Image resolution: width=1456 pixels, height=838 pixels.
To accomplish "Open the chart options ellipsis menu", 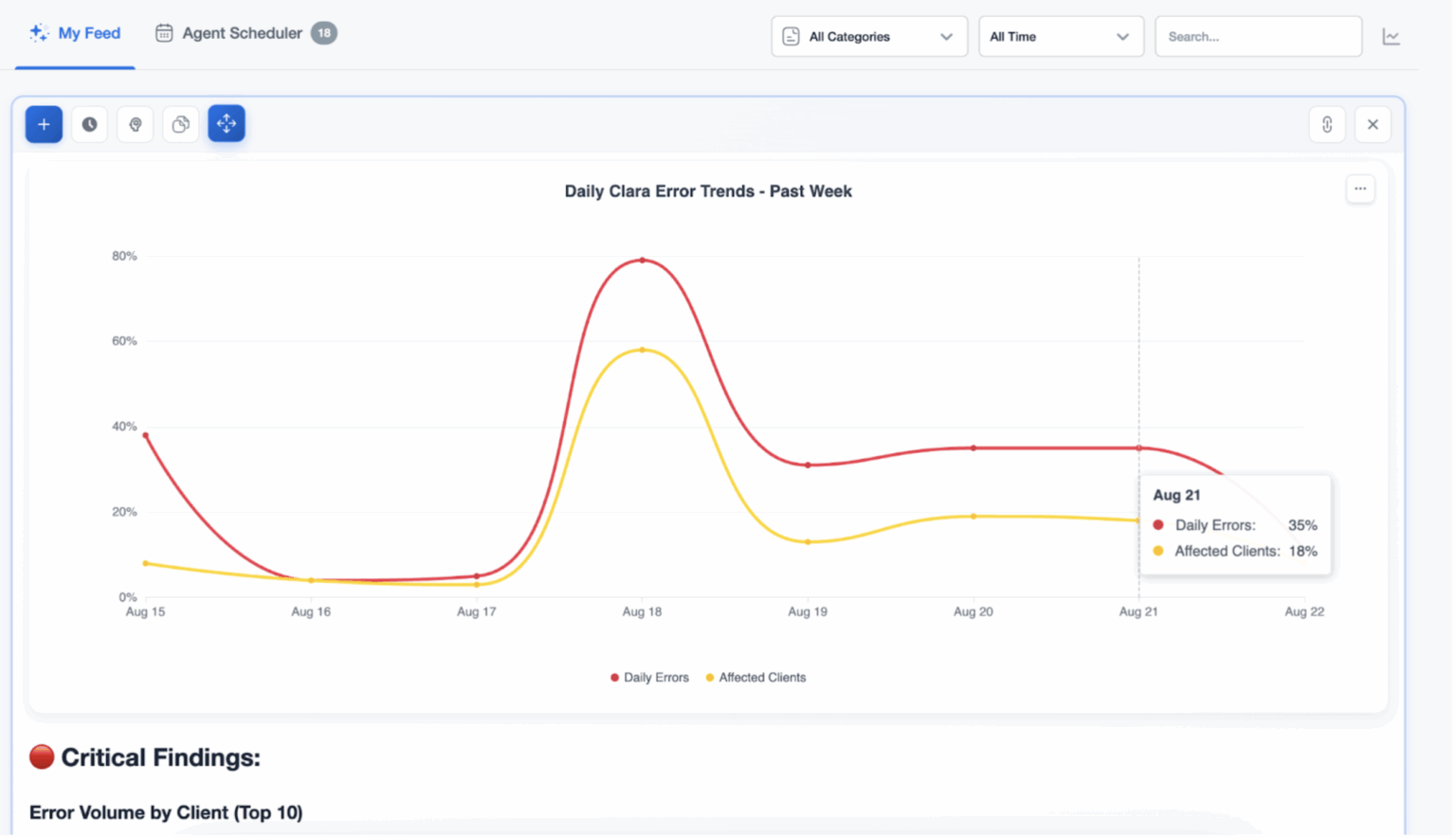I will [x=1360, y=189].
